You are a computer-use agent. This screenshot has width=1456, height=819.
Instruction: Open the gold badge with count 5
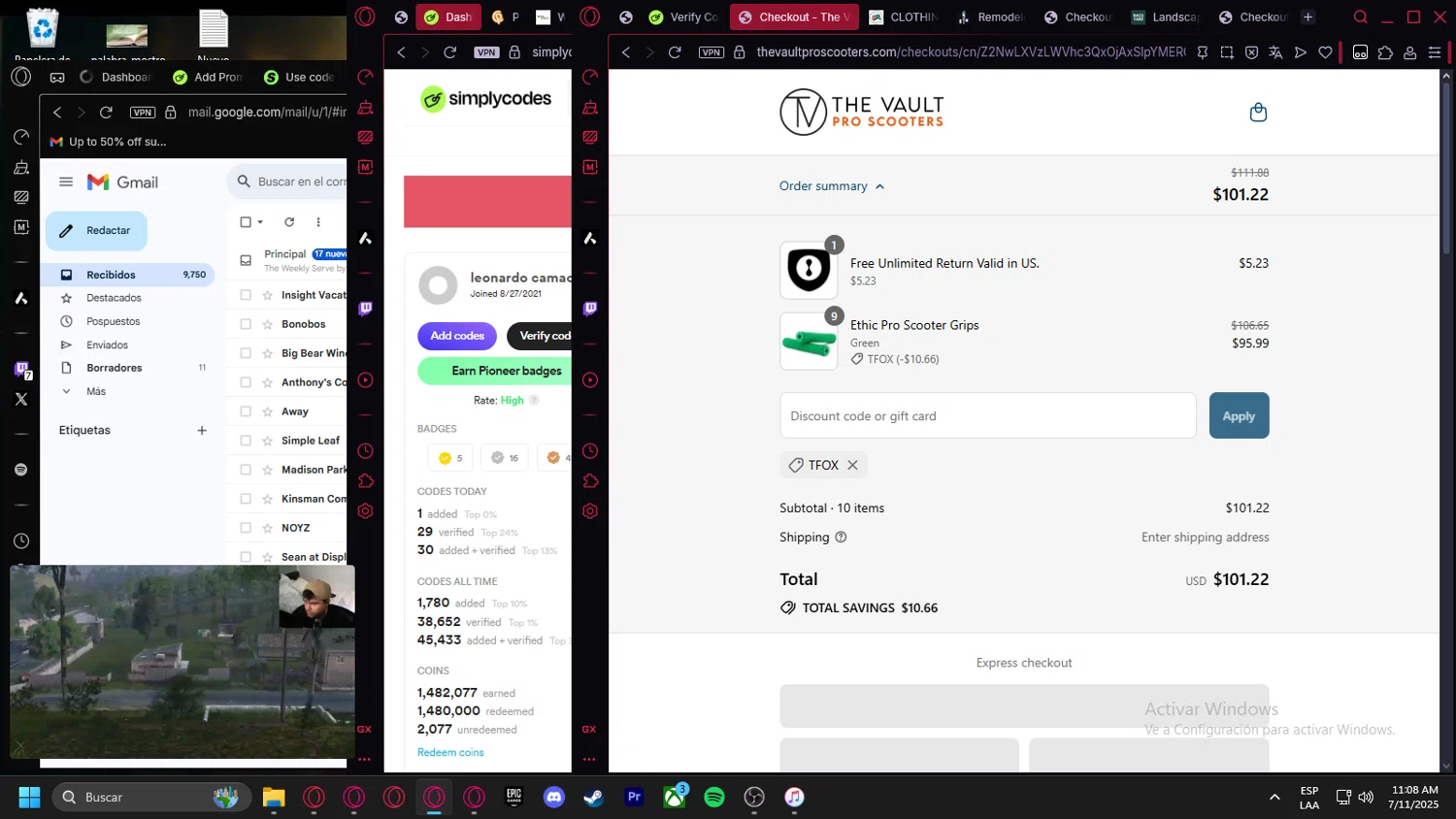click(x=450, y=458)
